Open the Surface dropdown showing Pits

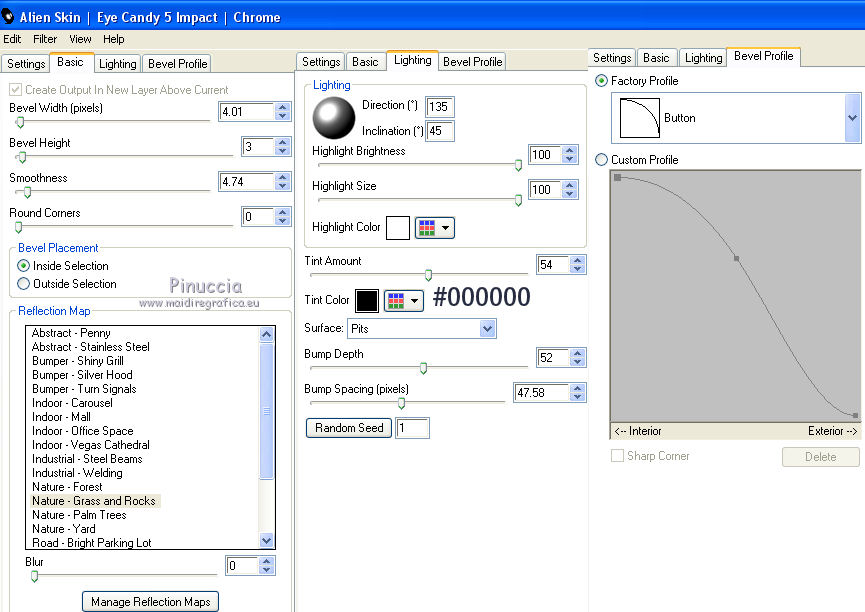coord(421,328)
